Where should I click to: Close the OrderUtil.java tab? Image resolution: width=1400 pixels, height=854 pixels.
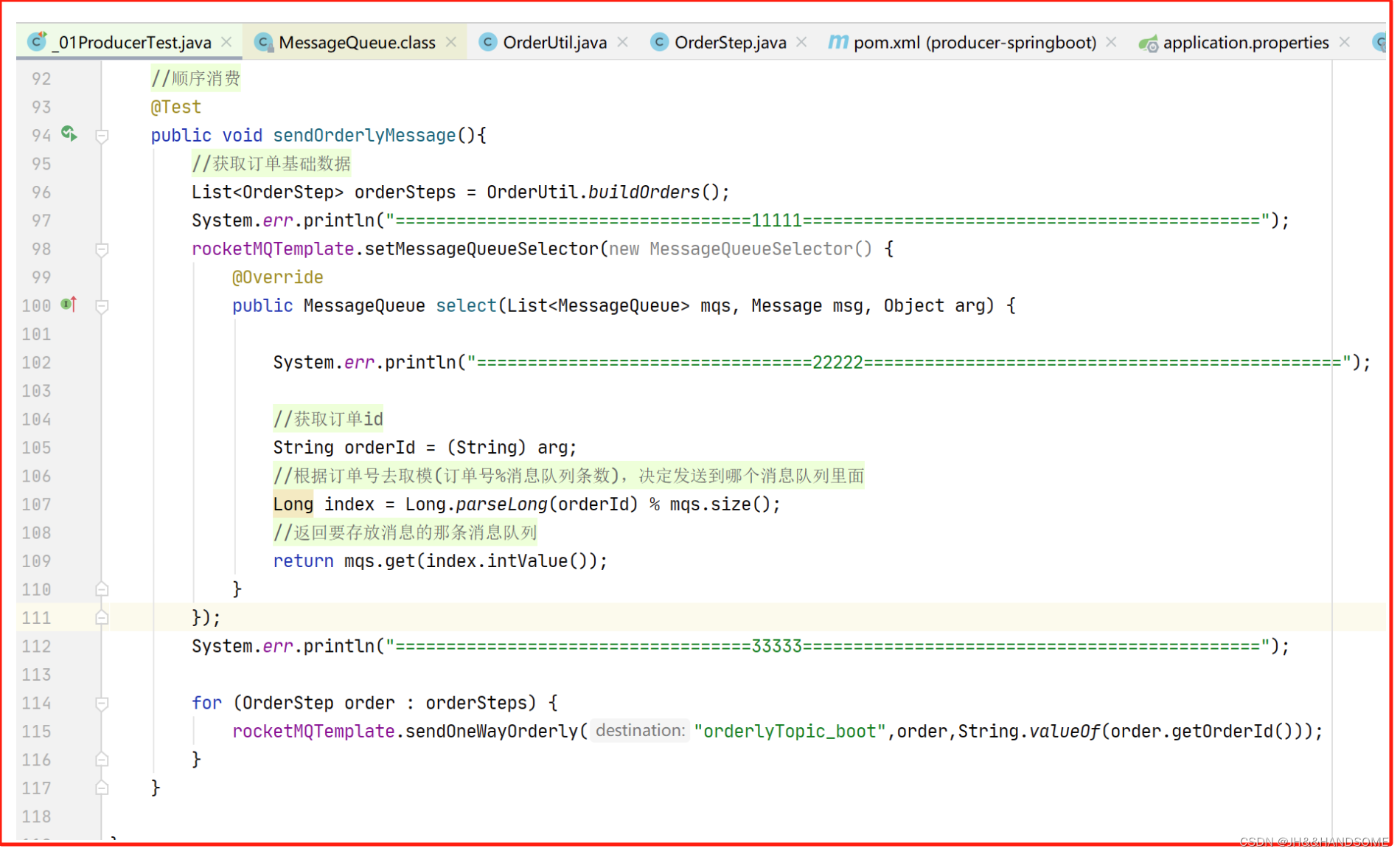(x=623, y=42)
